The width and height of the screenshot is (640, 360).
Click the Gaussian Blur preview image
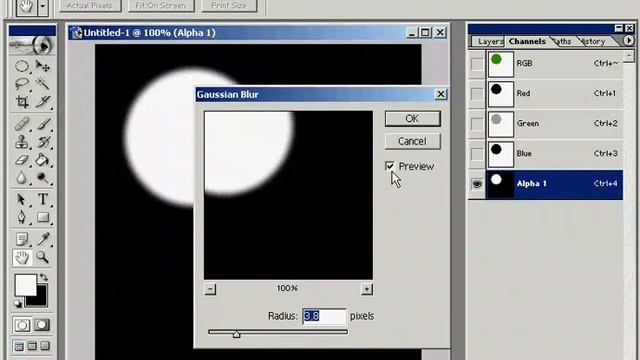[x=288, y=195]
